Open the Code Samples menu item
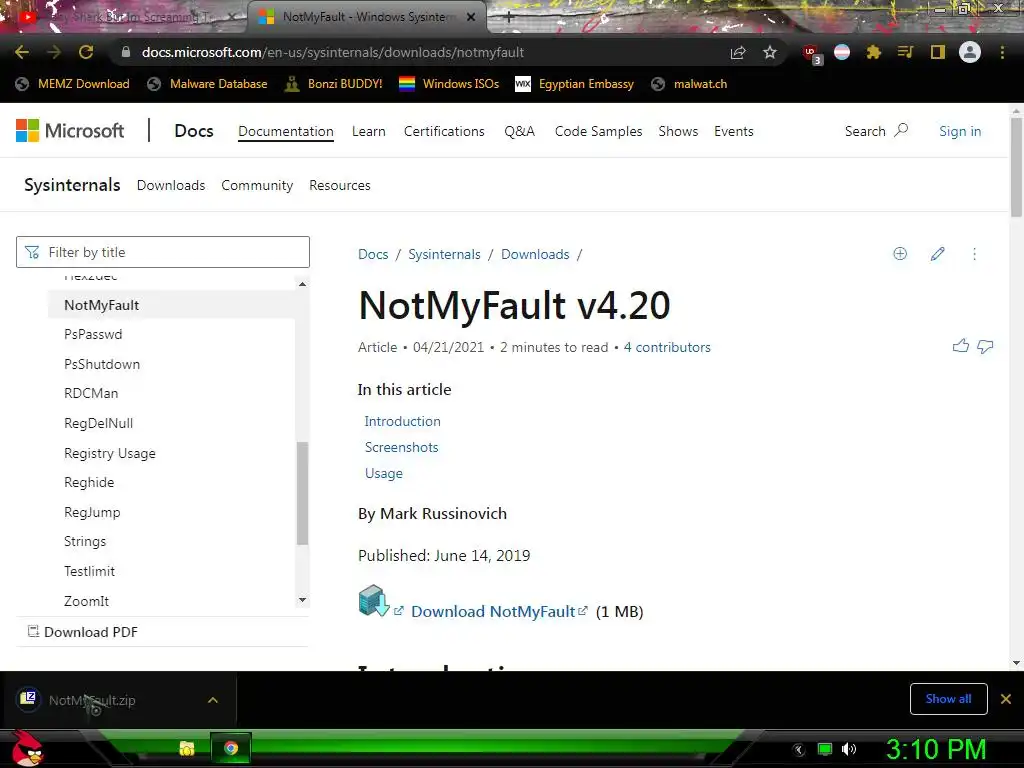1024x768 pixels. click(598, 131)
